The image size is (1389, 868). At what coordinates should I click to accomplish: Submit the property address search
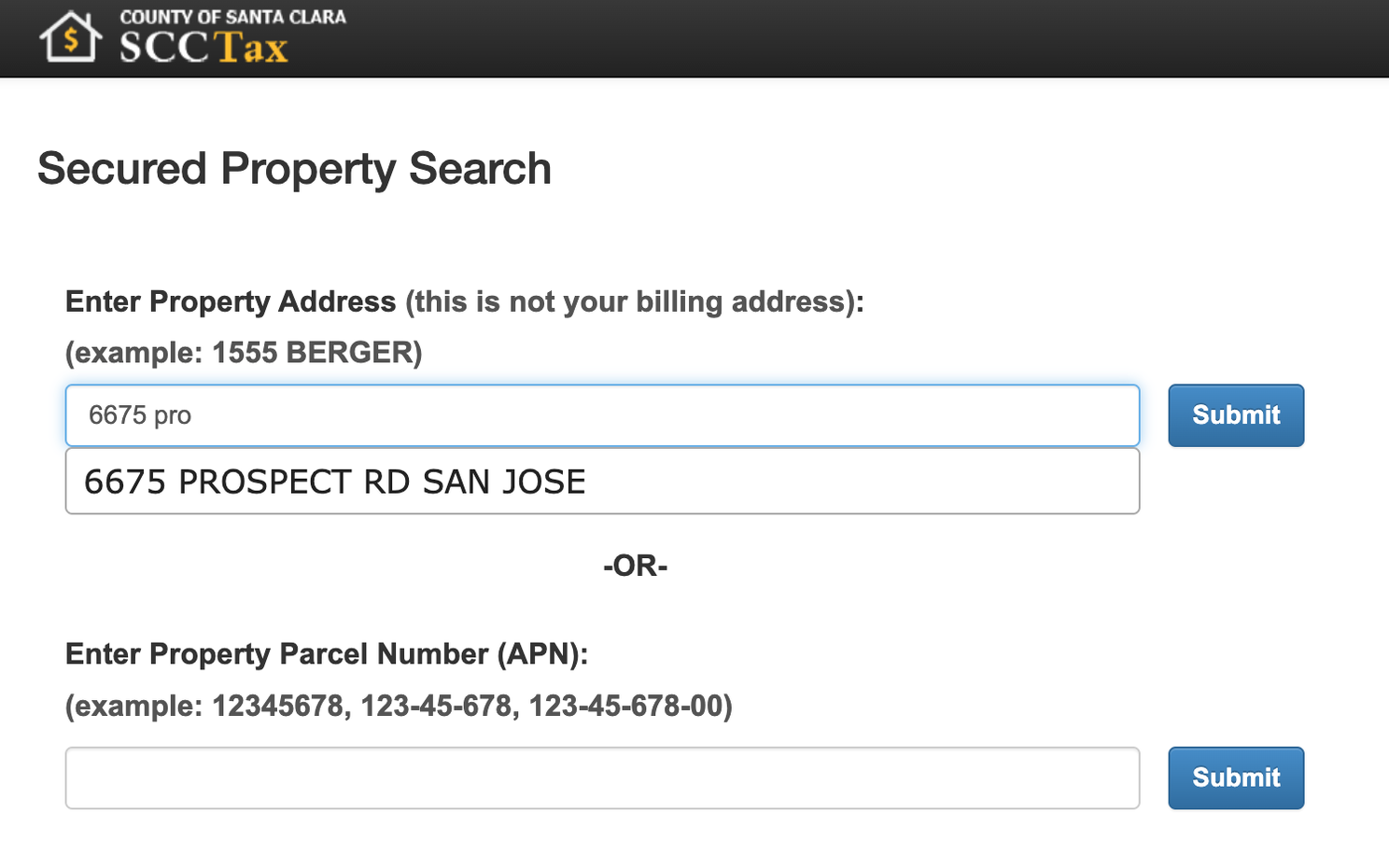pyautogui.click(x=1236, y=415)
